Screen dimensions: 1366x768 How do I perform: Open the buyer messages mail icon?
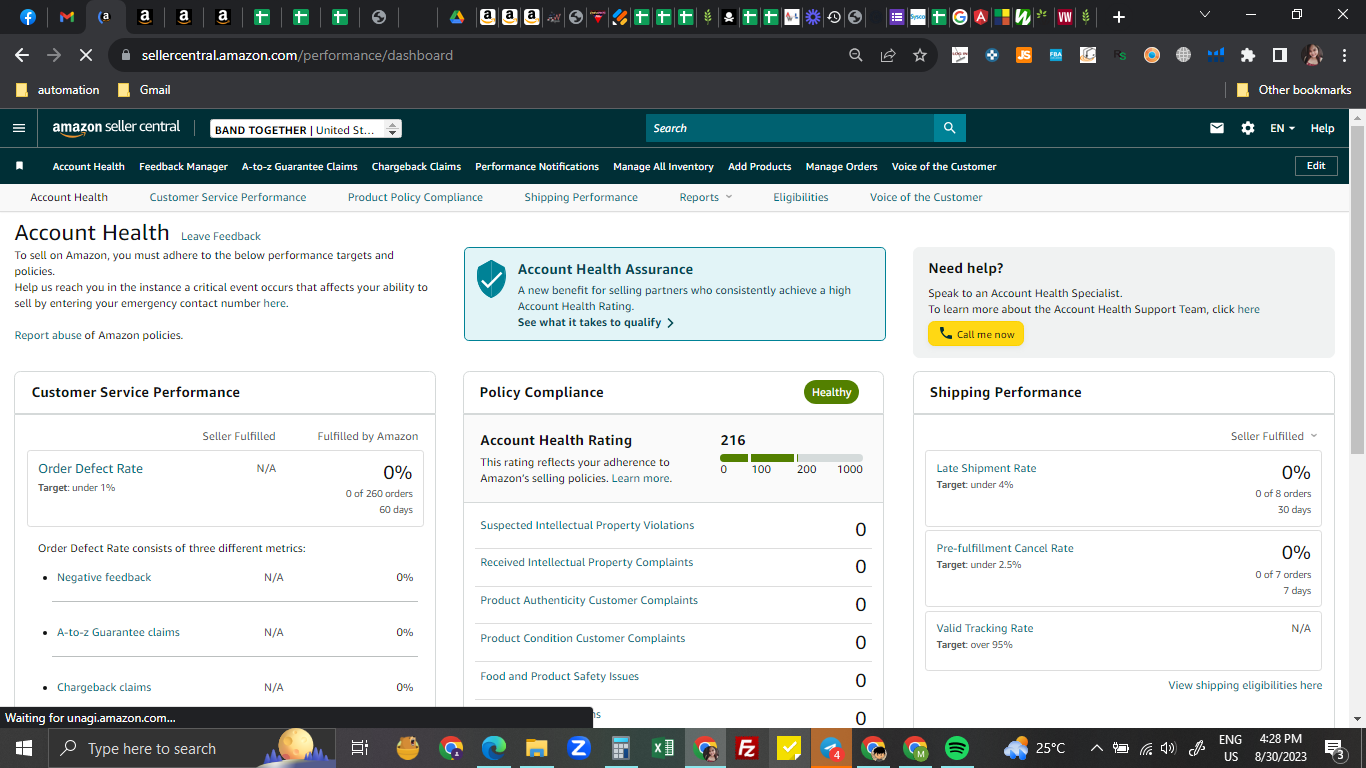click(x=1217, y=128)
